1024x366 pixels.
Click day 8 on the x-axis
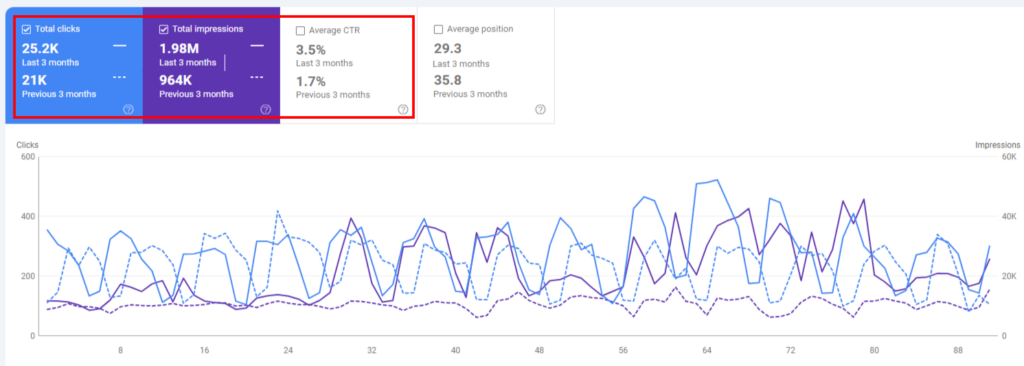[x=121, y=350]
